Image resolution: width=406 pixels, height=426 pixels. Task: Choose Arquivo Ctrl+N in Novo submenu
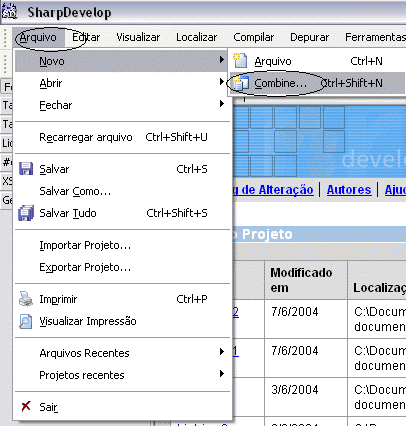[x=317, y=61]
